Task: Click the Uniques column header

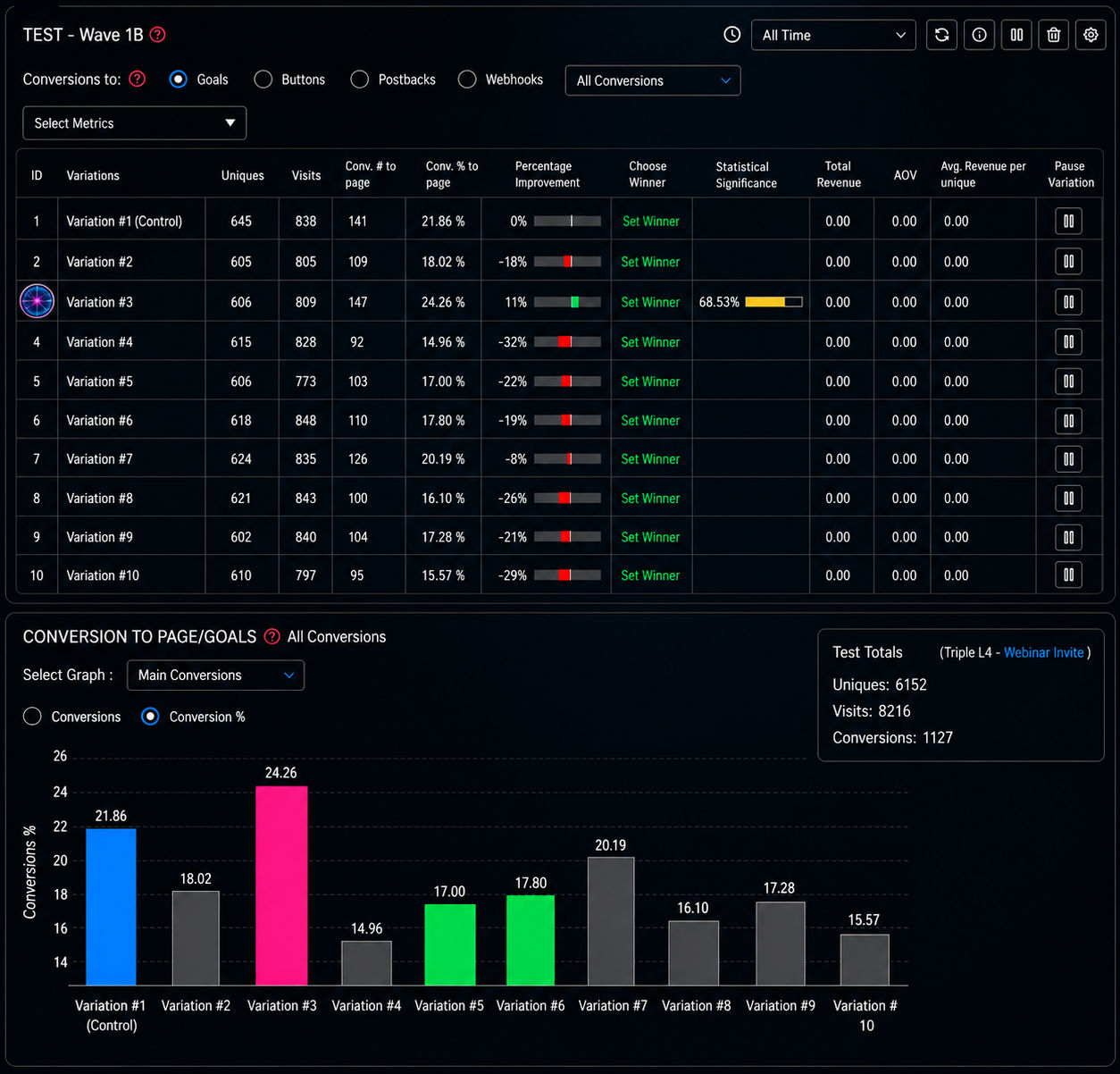Action: (x=243, y=175)
